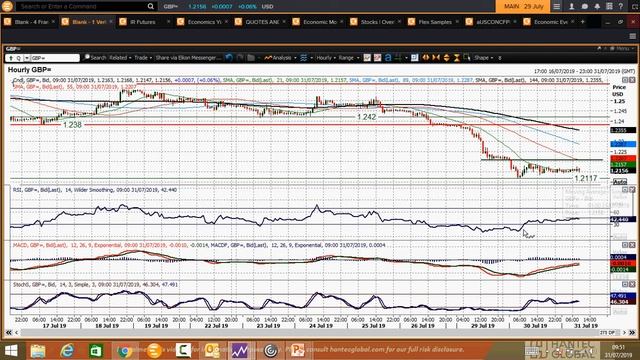The width and height of the screenshot is (640, 360).
Task: Open File Explorer from taskbar
Action: point(38,351)
